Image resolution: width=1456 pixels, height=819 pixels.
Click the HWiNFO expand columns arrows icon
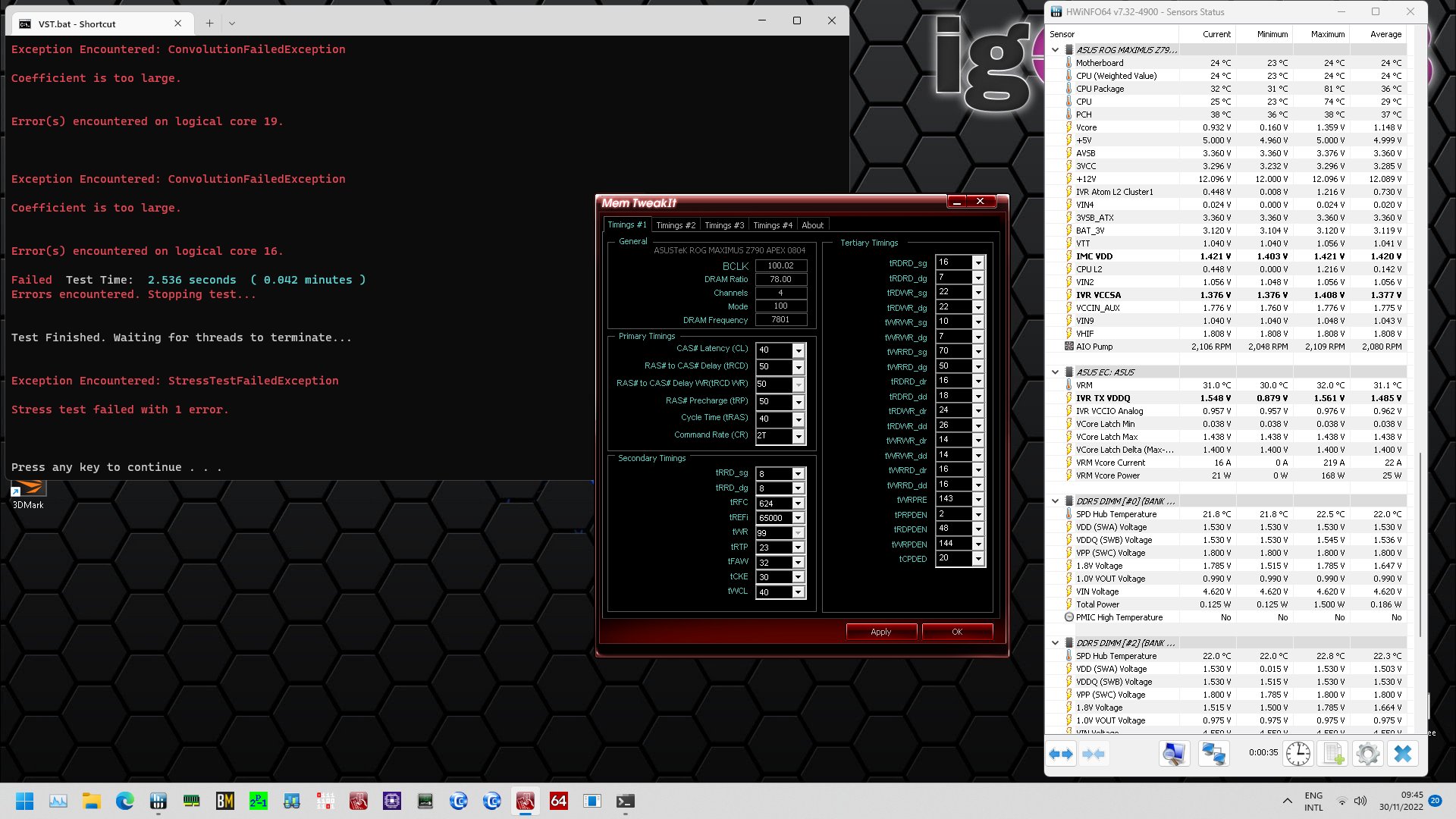tap(1062, 754)
